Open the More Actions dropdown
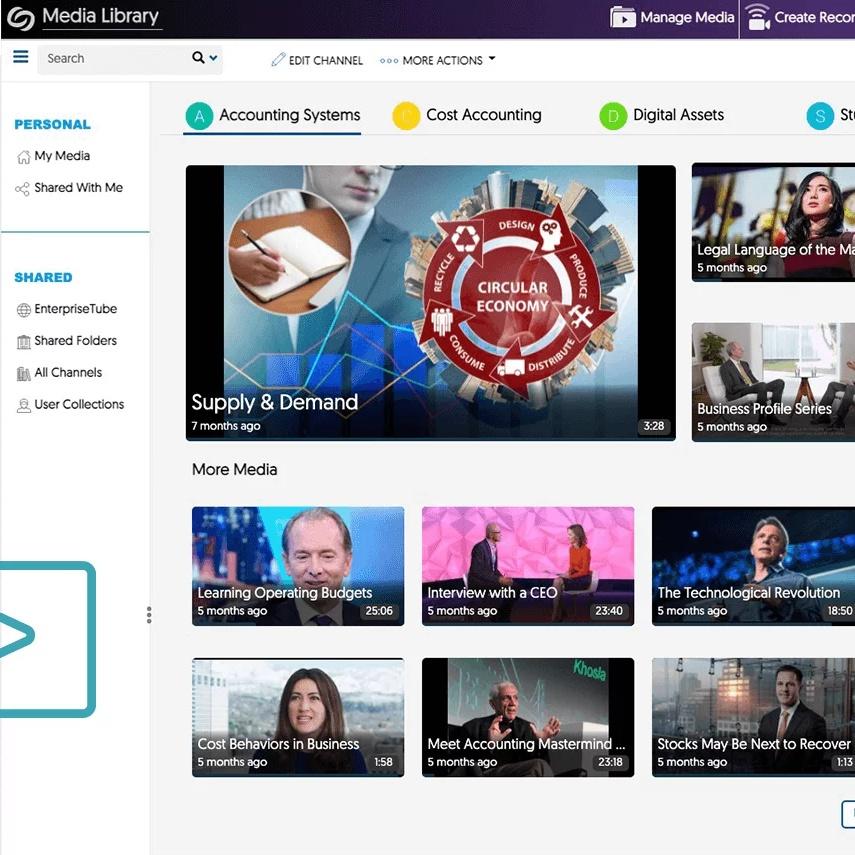 click(438, 61)
